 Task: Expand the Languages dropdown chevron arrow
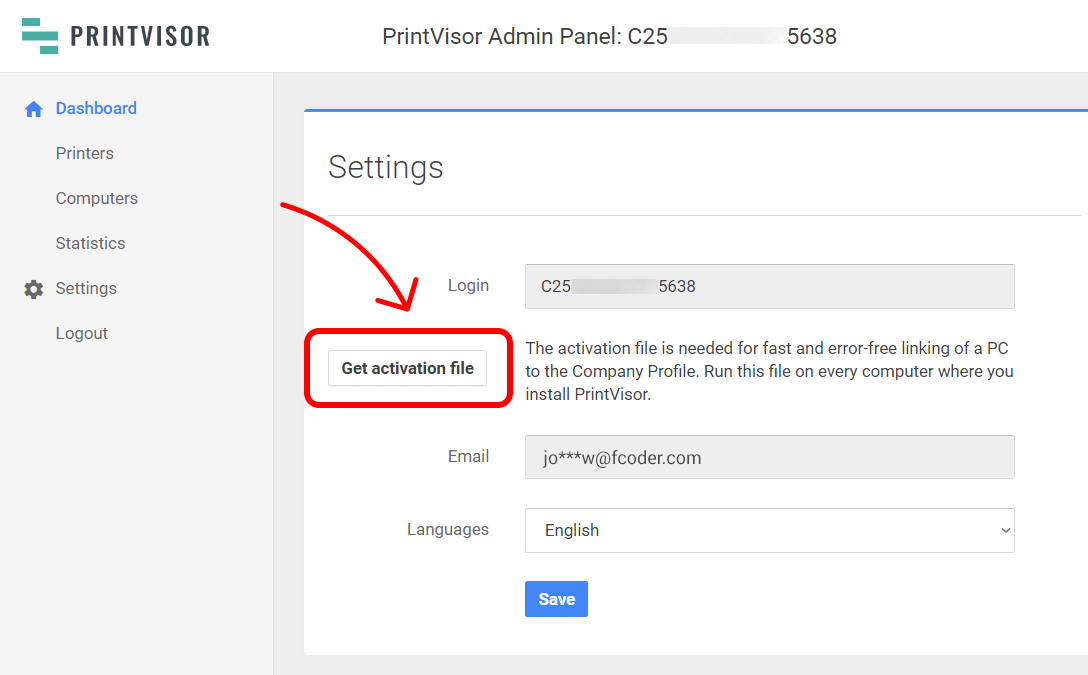(1005, 531)
